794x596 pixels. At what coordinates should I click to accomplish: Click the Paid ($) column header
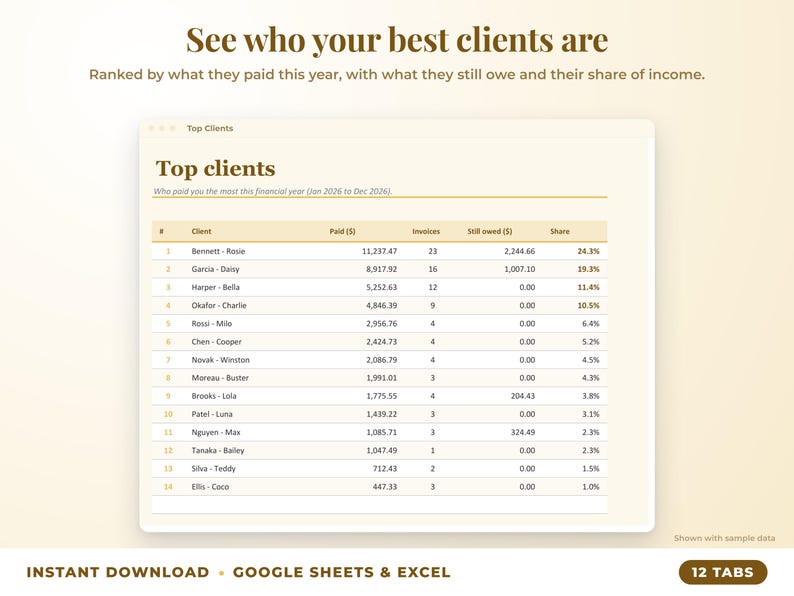tap(342, 231)
